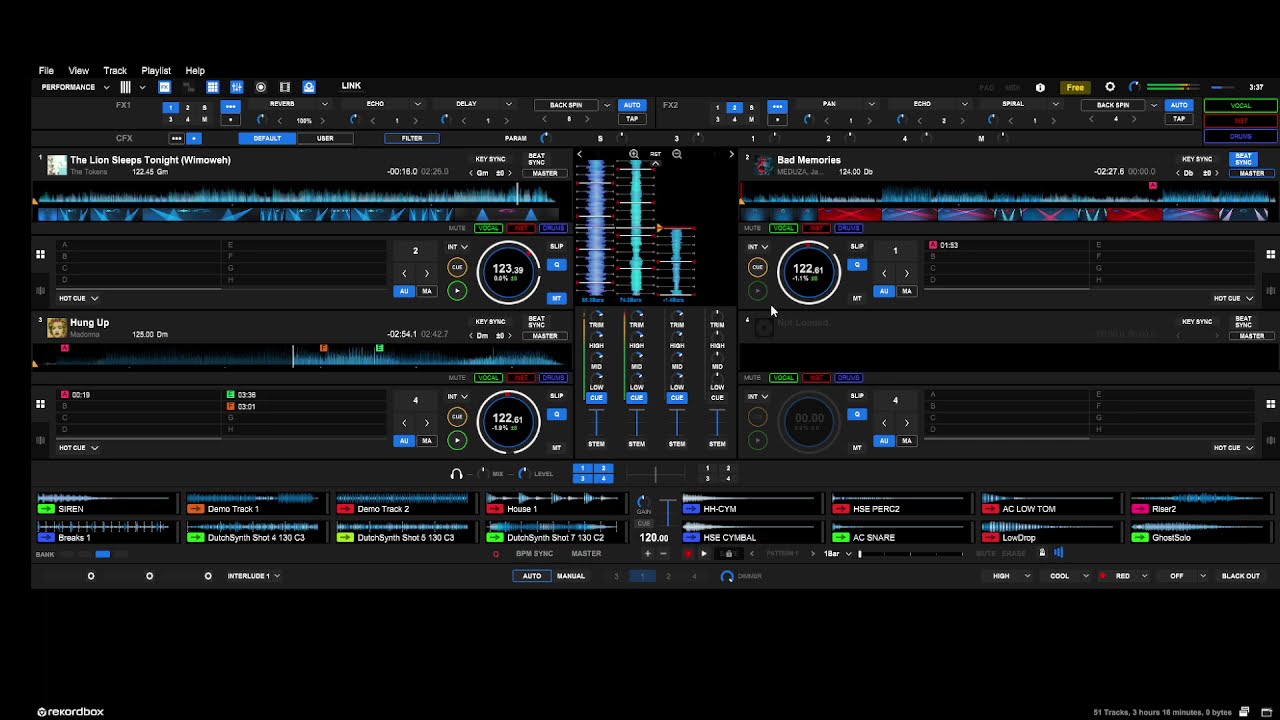Play the SIREN sampler slot
The width and height of the screenshot is (1280, 720).
click(x=44, y=509)
